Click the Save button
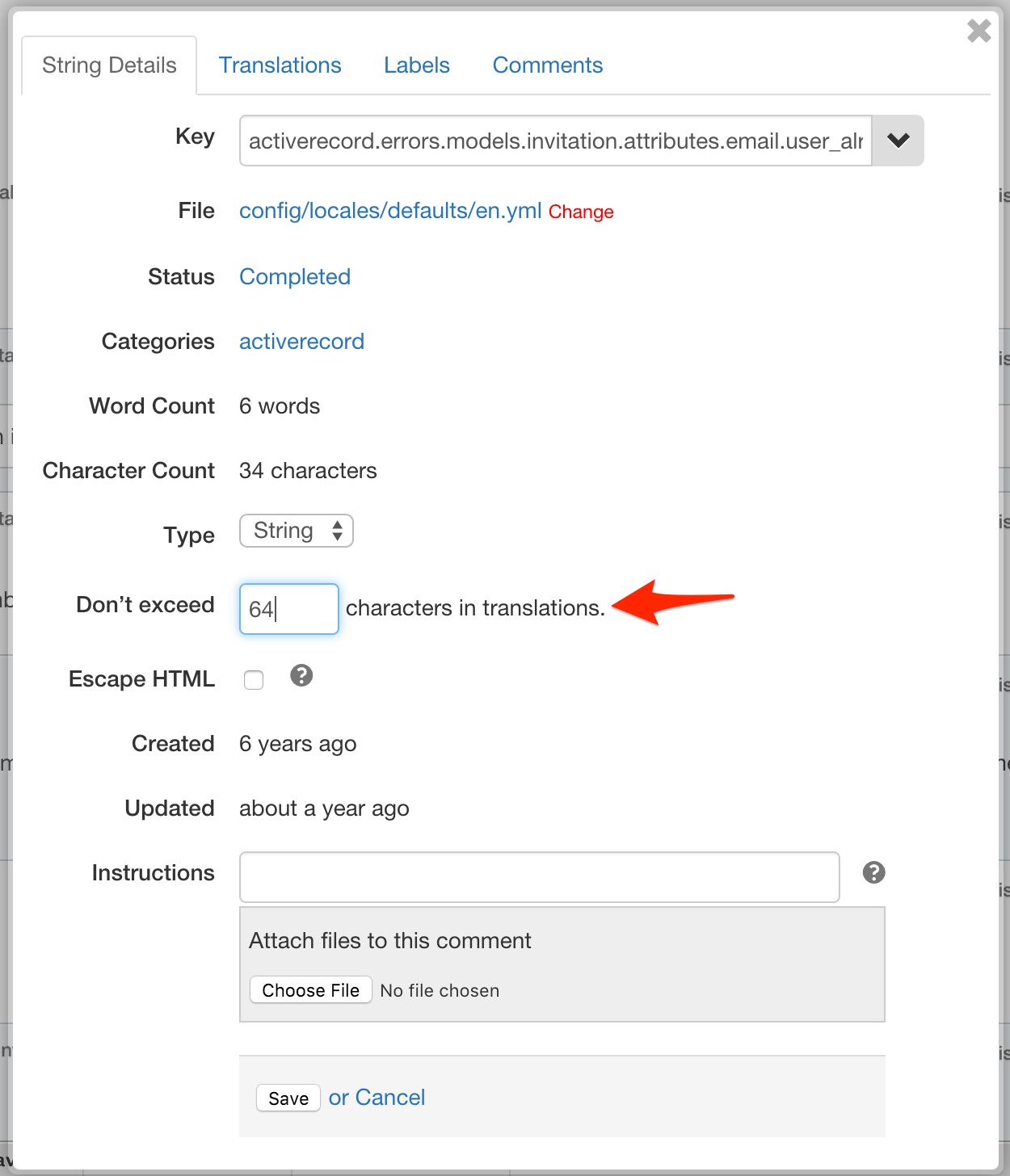 coord(288,1098)
